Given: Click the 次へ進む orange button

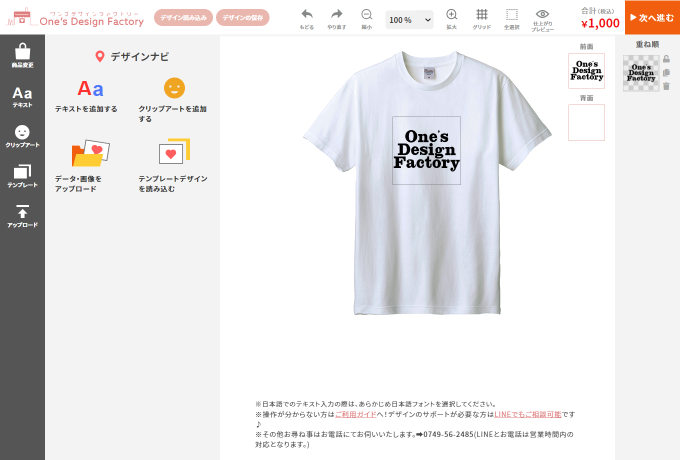Looking at the screenshot, I should click(652, 17).
